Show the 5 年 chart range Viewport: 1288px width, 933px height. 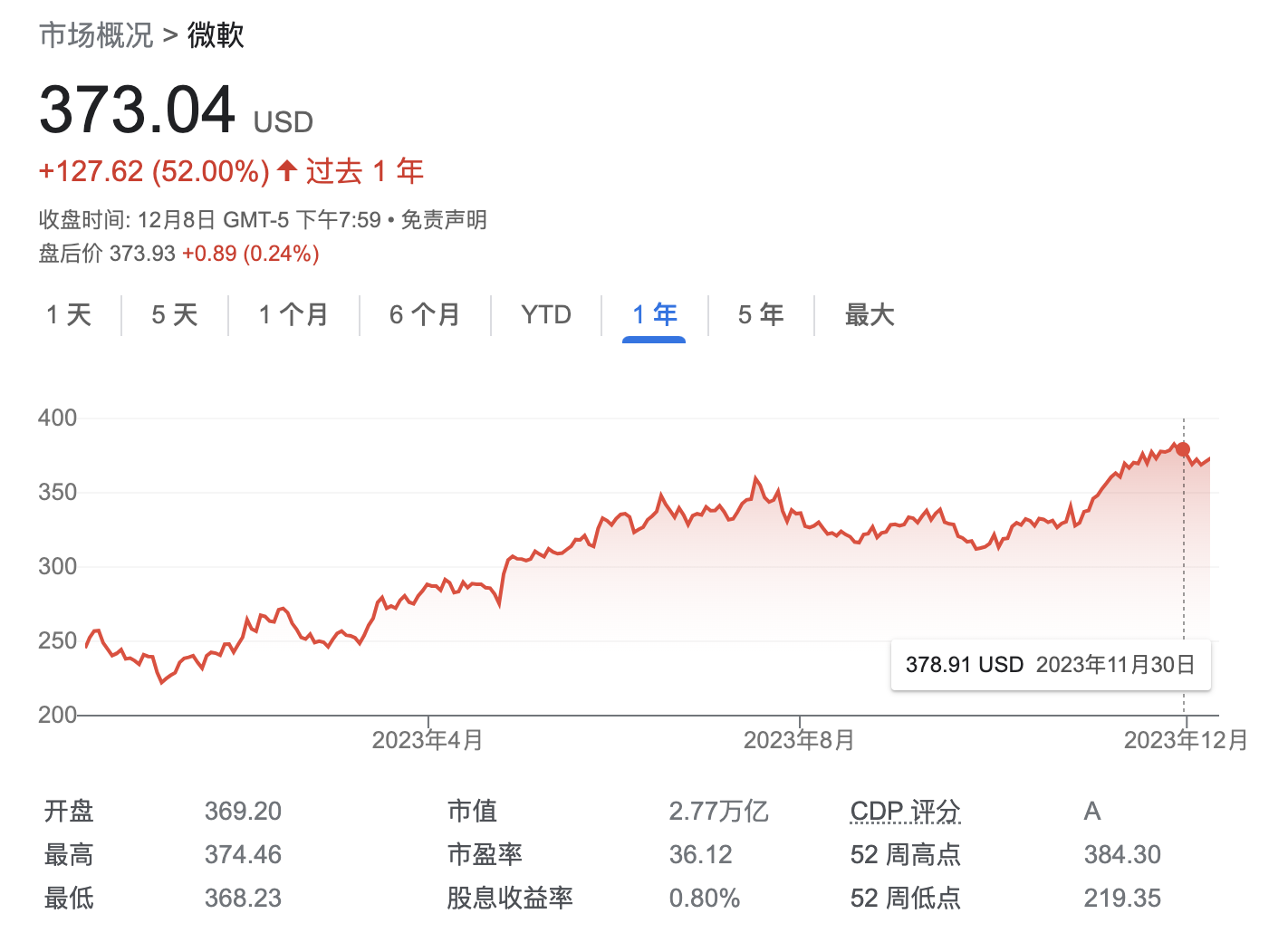(761, 315)
